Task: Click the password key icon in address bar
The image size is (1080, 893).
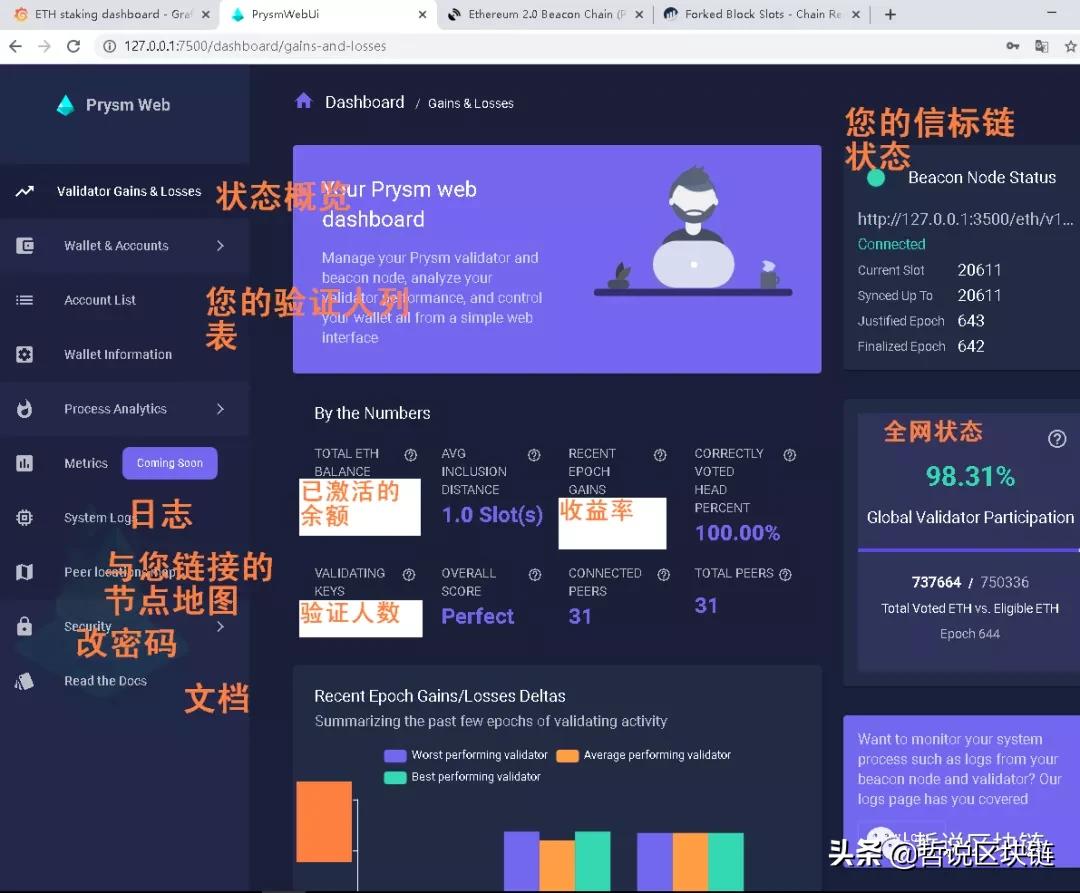Action: coord(1012,46)
